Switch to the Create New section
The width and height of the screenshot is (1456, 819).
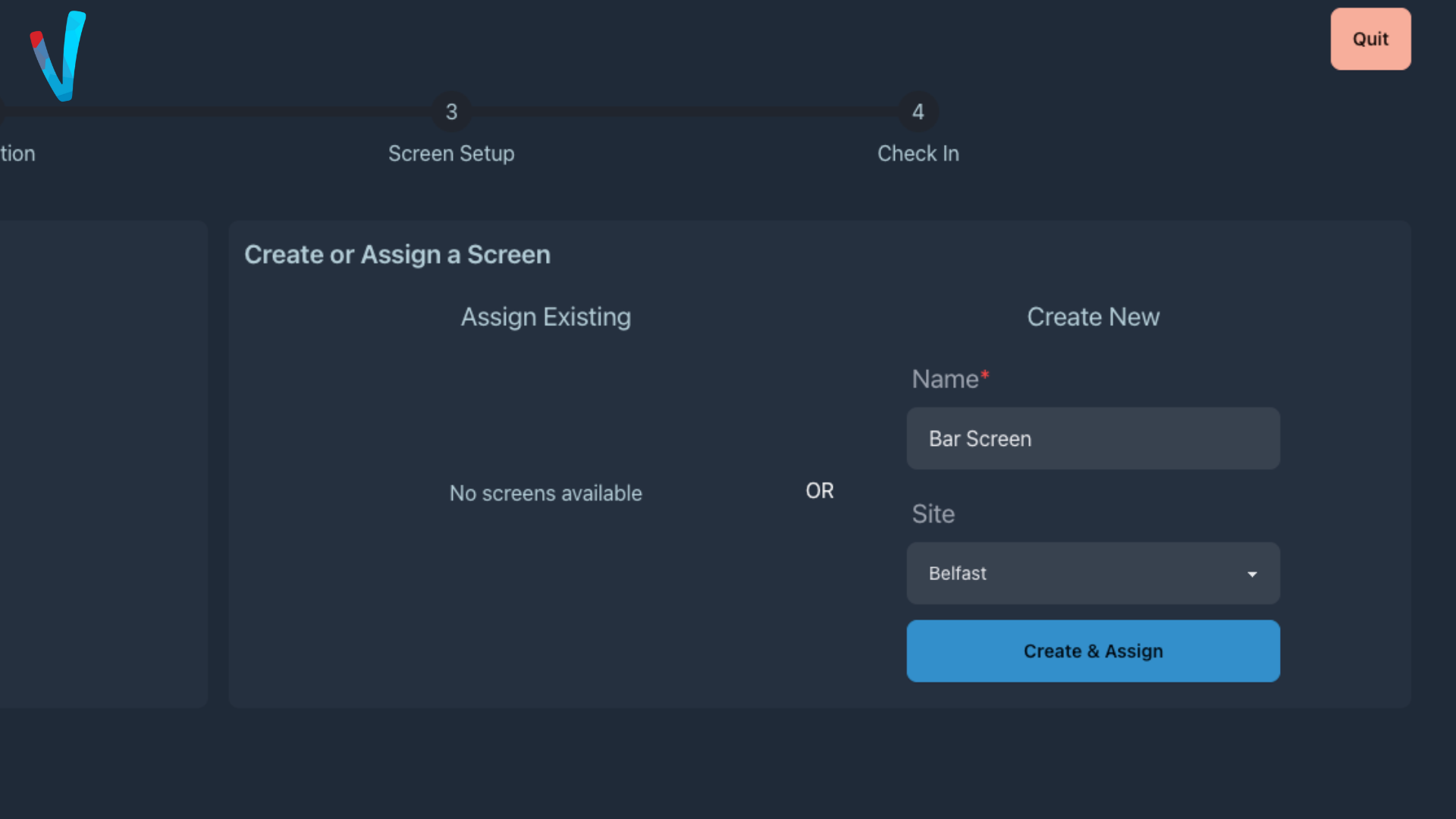coord(1093,317)
